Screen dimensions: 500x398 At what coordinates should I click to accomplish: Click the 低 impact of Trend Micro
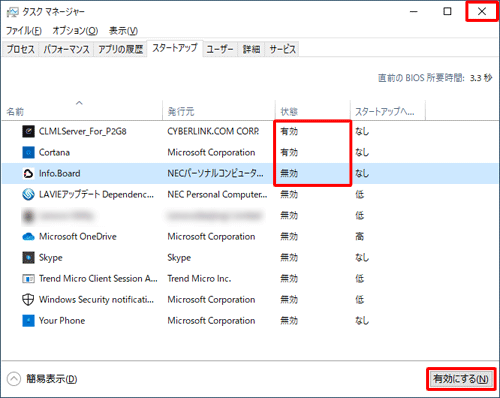360,279
